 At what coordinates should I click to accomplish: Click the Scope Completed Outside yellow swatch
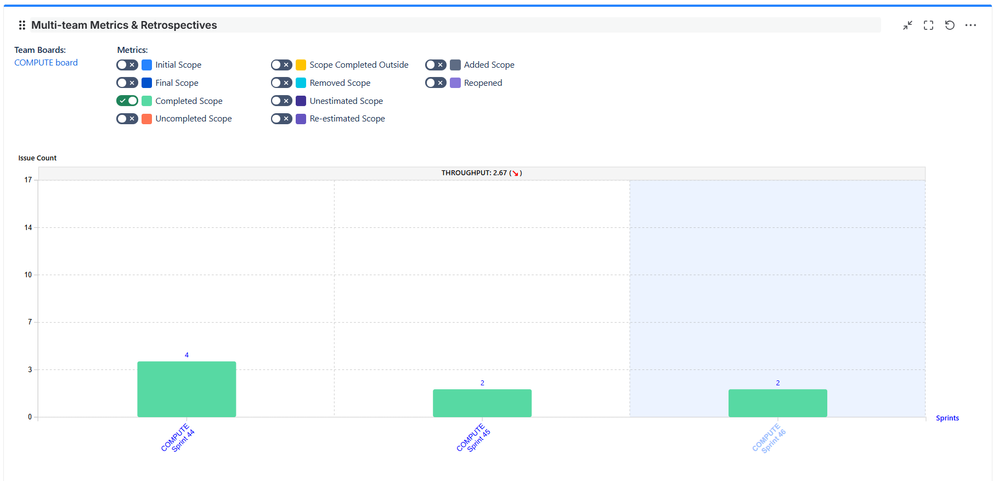(301, 65)
